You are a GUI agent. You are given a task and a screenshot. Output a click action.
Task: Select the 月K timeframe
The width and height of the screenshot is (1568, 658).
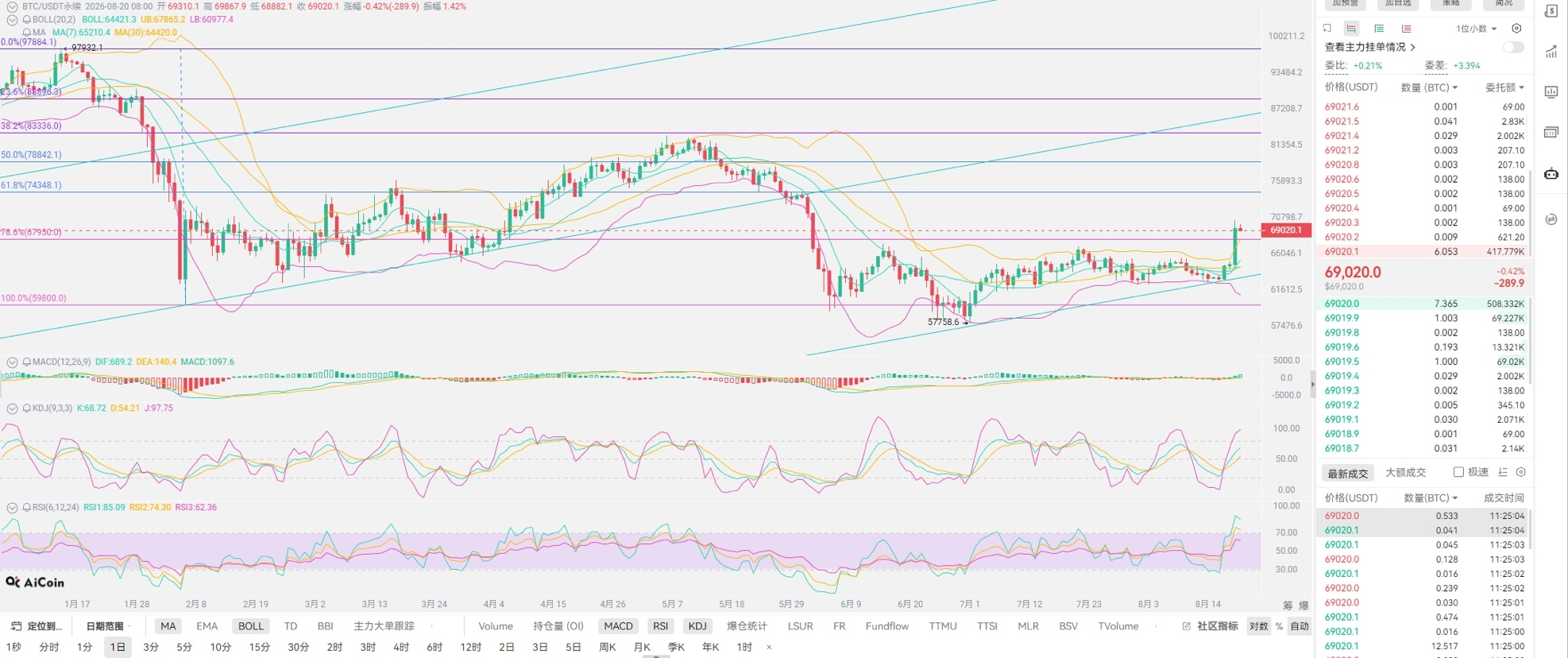tap(642, 647)
